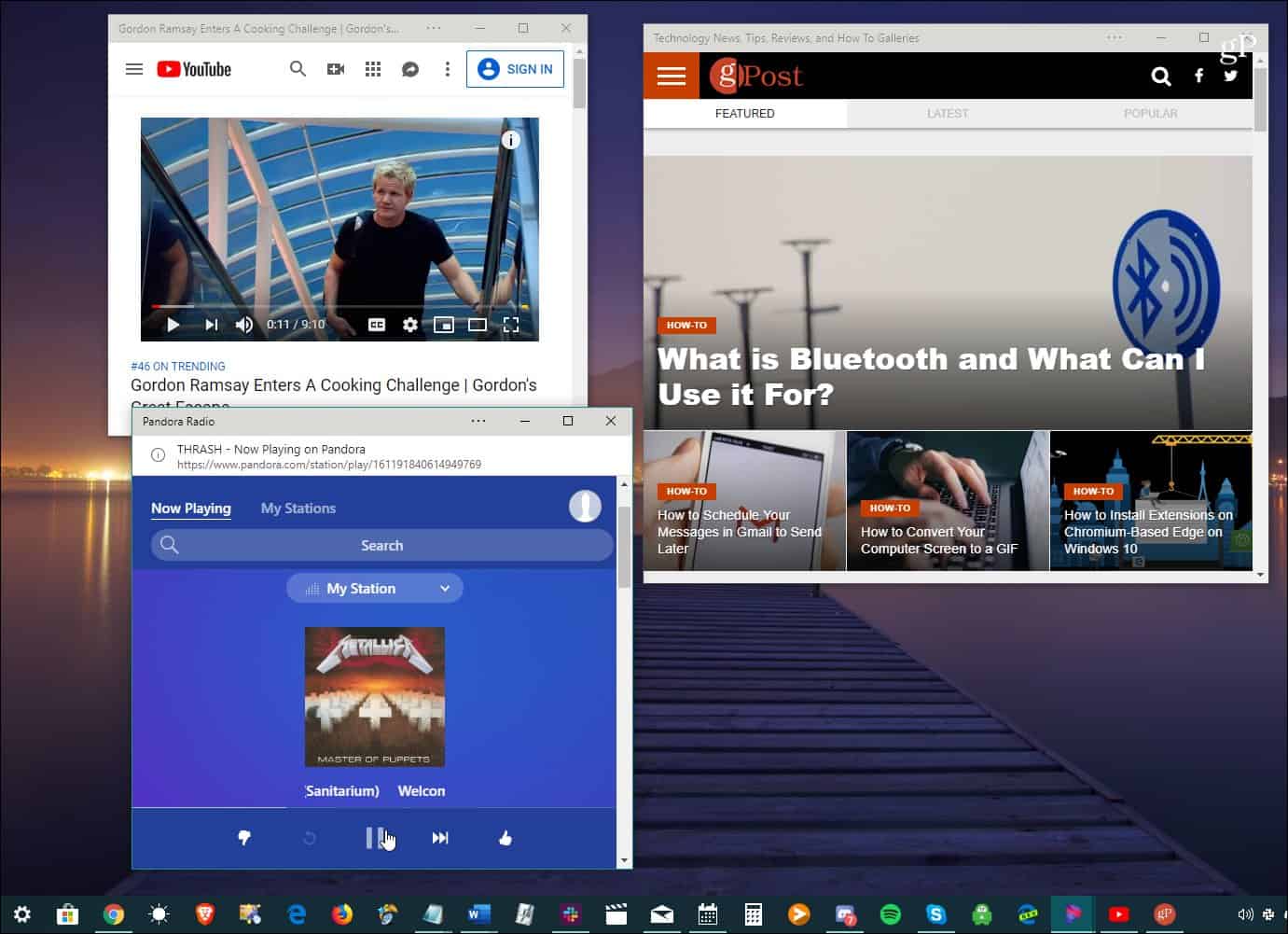This screenshot has width=1288, height=934.
Task: Open the What is Bluetooth article
Action: click(x=931, y=376)
